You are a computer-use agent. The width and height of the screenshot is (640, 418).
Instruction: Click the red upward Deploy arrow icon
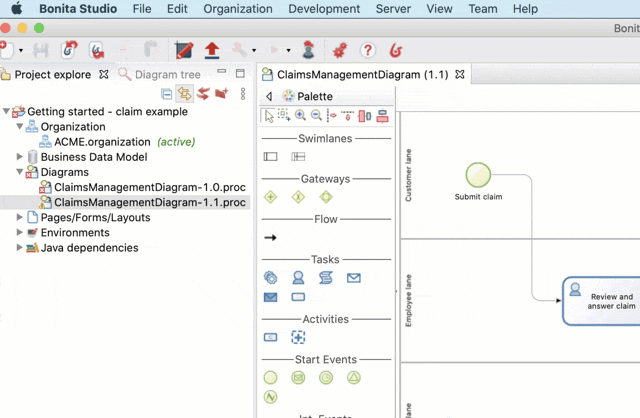[212, 50]
